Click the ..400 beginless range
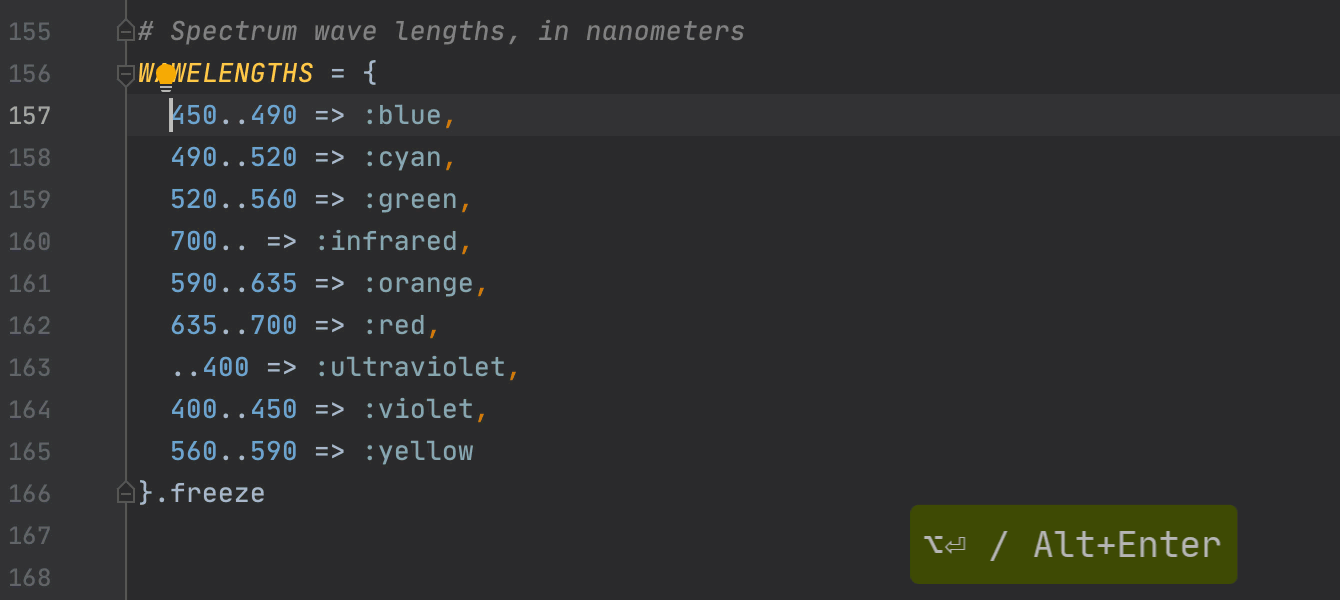 click(210, 368)
